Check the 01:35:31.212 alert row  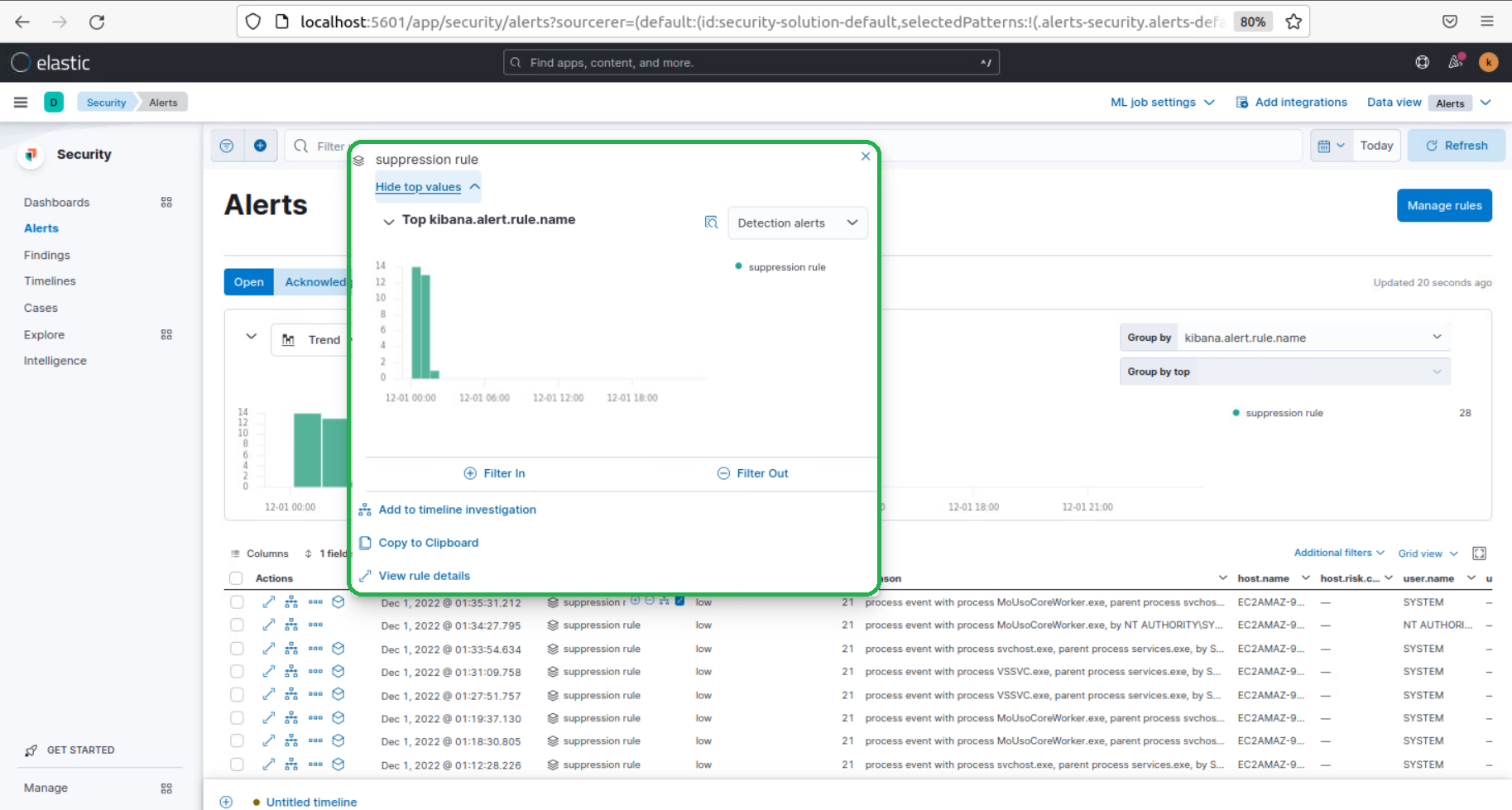click(237, 602)
